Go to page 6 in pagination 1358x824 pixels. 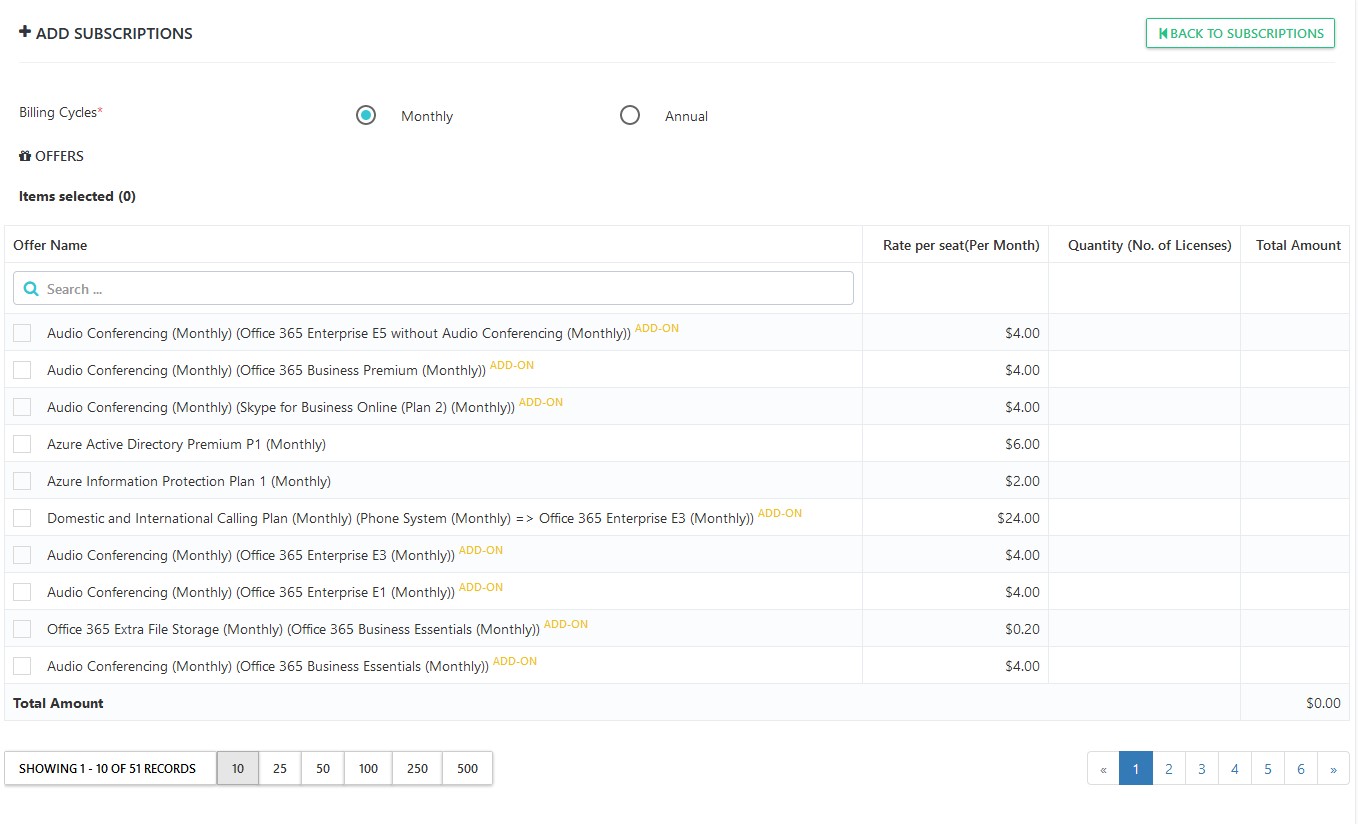[x=1301, y=768]
